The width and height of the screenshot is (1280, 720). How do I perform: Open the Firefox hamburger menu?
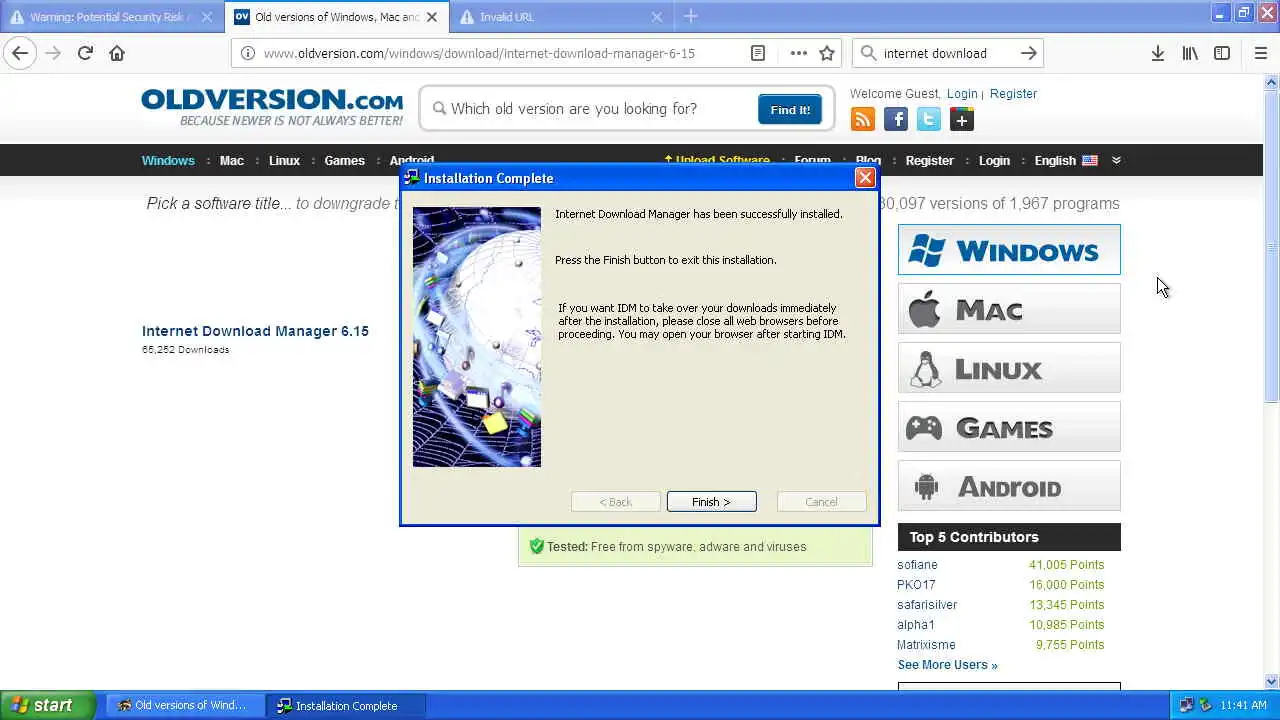click(1260, 53)
